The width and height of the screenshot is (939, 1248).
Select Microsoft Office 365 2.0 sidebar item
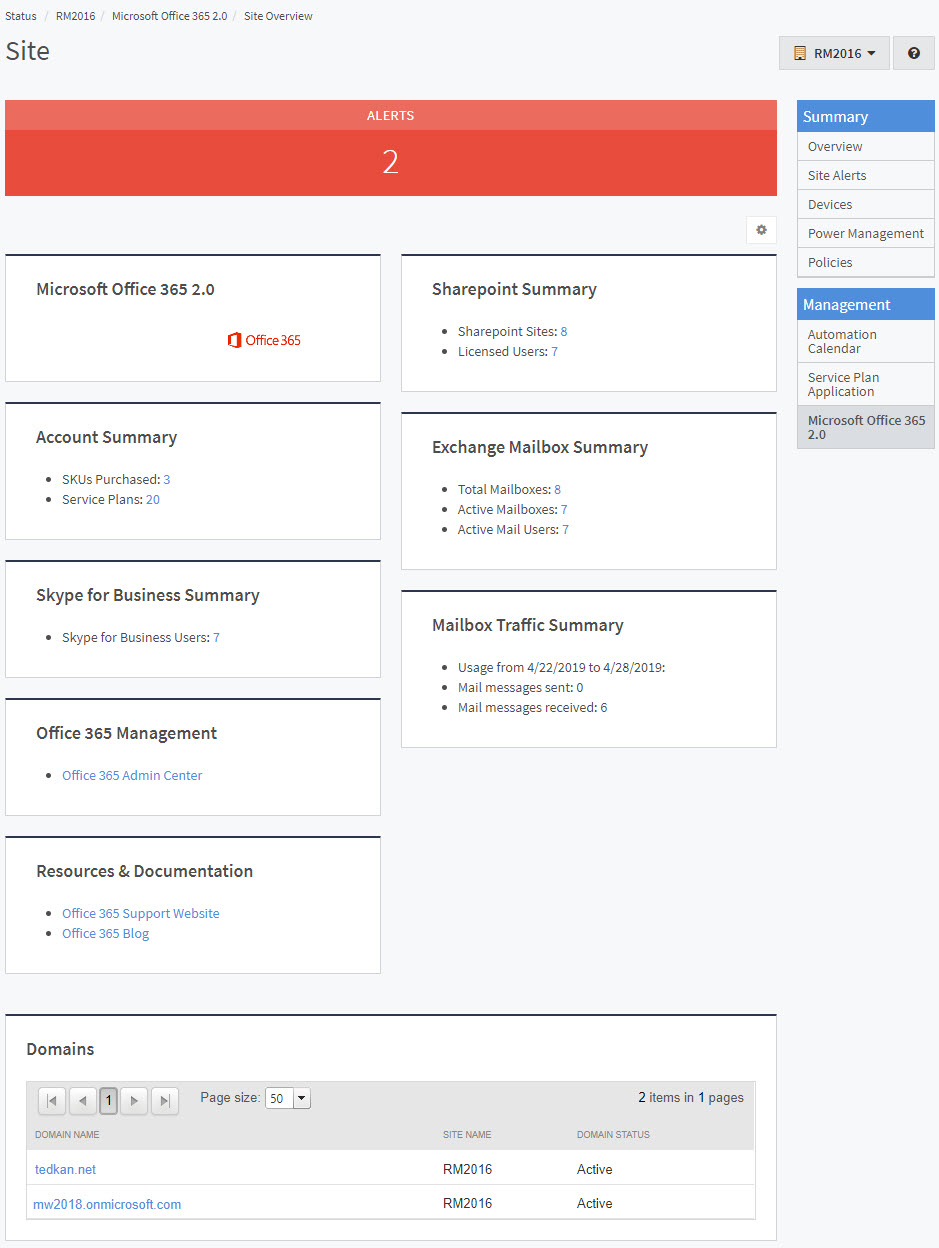(x=866, y=427)
